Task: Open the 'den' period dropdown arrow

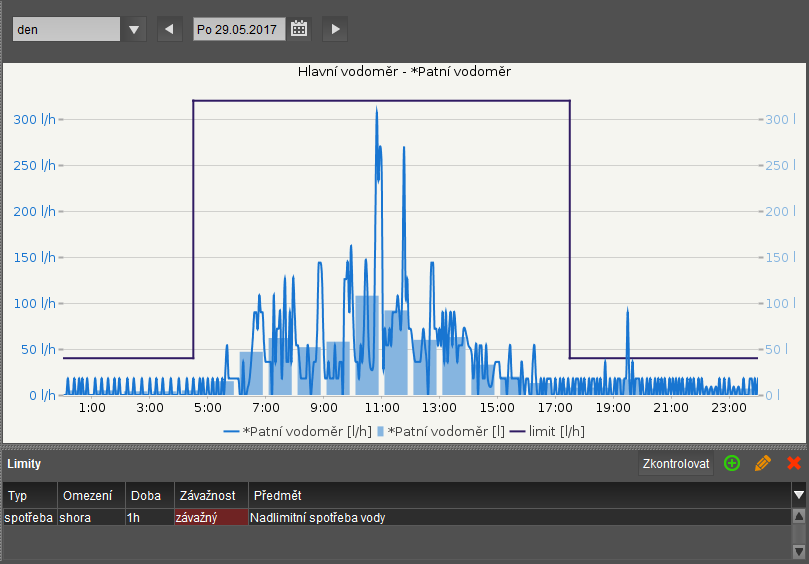Action: tap(135, 29)
